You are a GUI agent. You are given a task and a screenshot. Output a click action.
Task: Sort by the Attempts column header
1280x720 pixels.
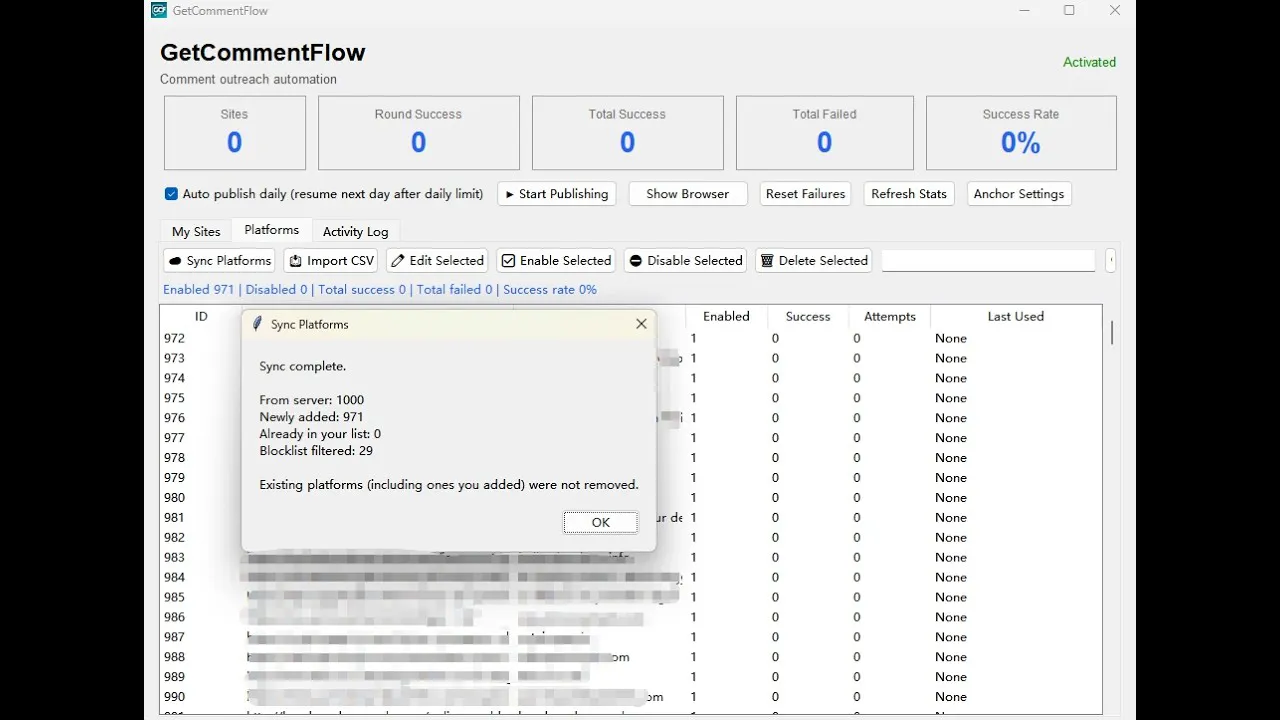(890, 316)
